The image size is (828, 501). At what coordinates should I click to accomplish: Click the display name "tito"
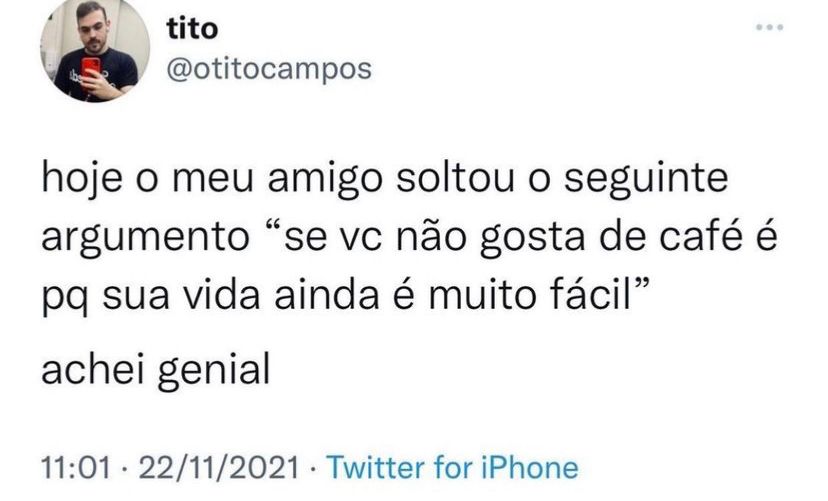point(192,29)
